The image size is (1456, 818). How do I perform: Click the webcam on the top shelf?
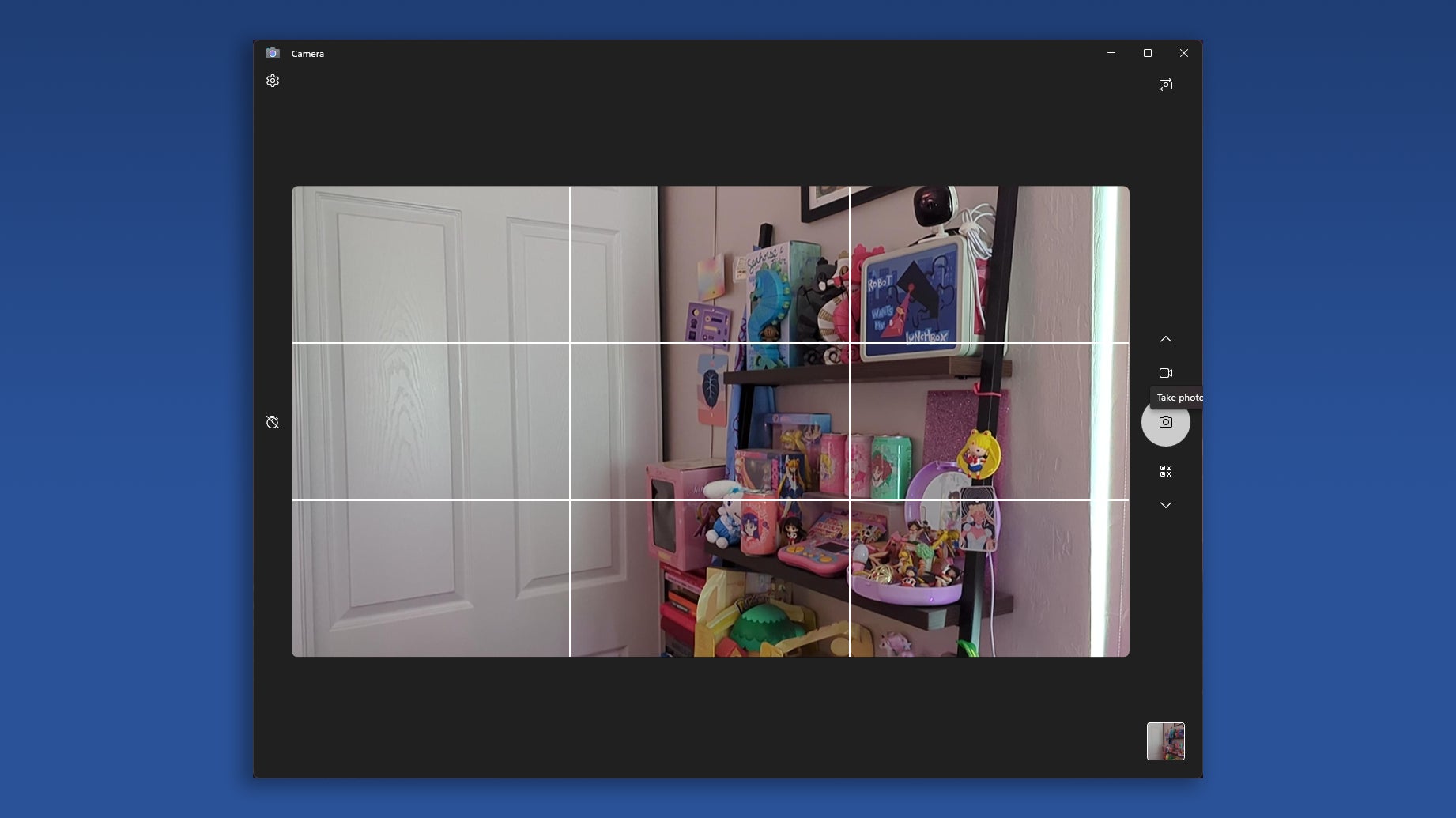click(935, 206)
